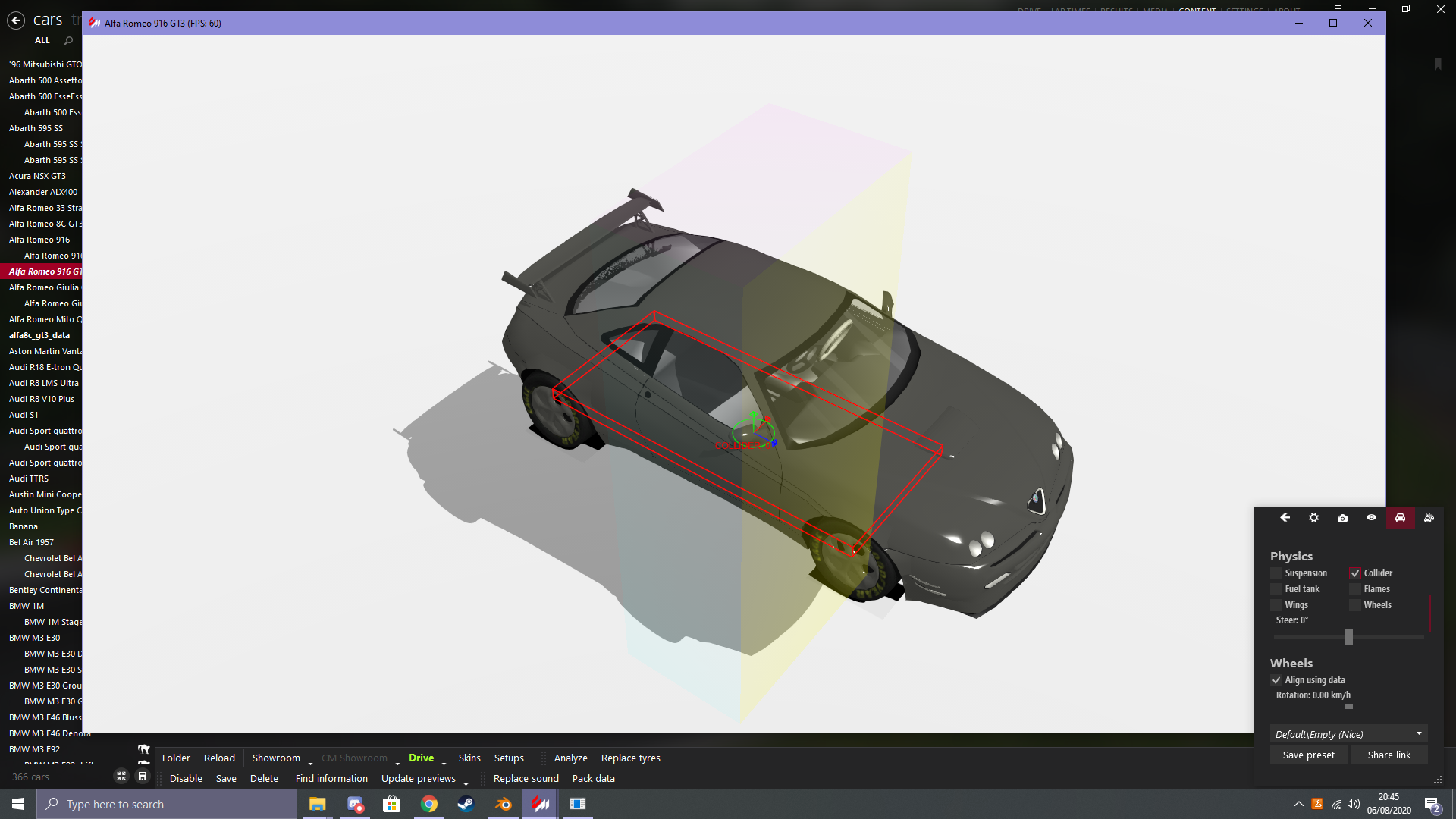This screenshot has width=1456, height=819.
Task: Click the Folder button
Action: [176, 758]
